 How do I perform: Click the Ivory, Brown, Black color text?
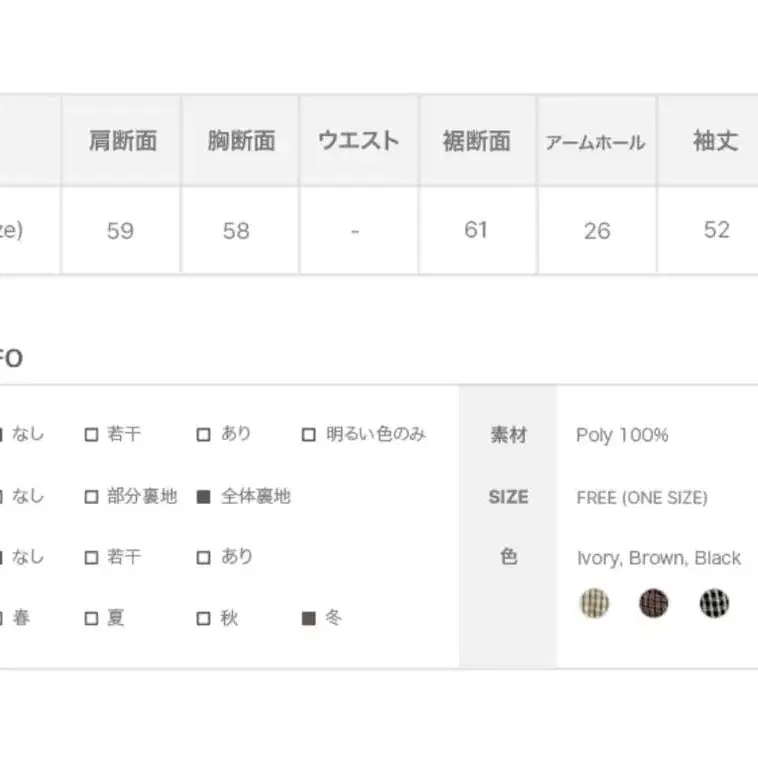pos(658,558)
